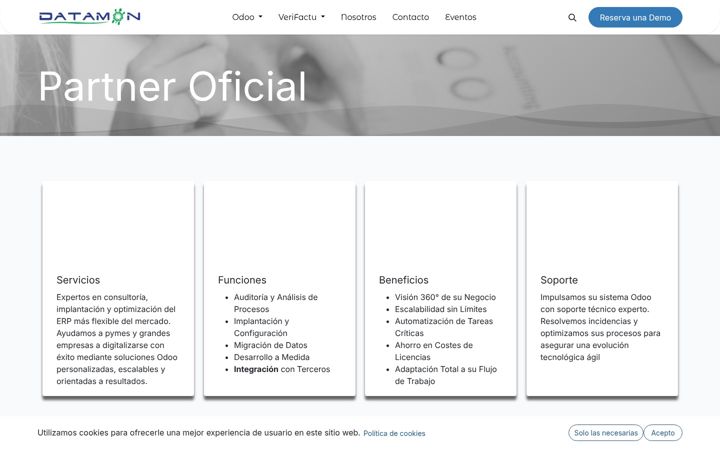Screen dimensions: 720x450
Task: Click the Soporte description paragraph
Action: coord(600,327)
